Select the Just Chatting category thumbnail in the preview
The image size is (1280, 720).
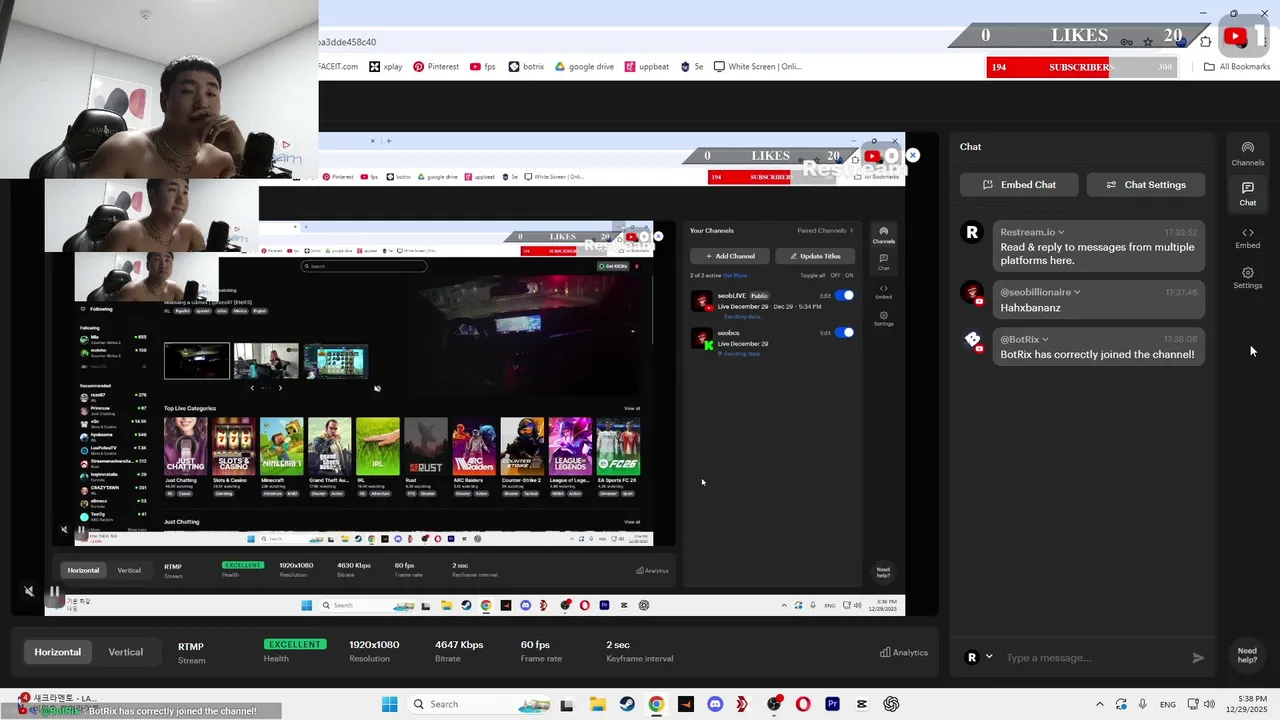pos(185,445)
